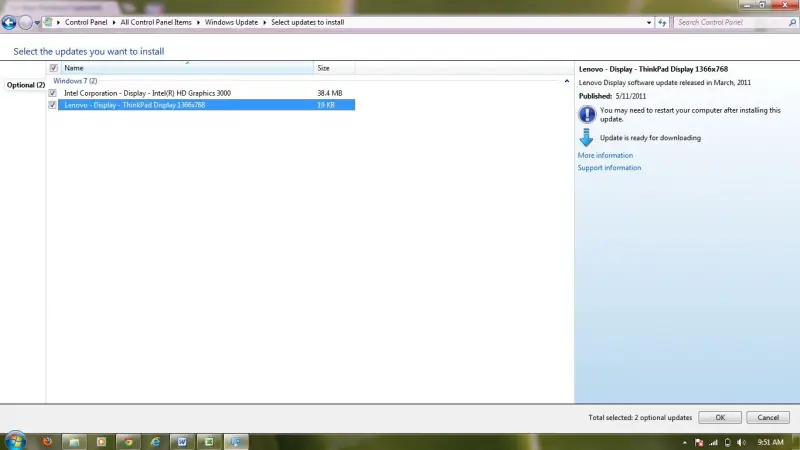Open the Optional (2) tab
This screenshot has height=450, width=800.
26,85
